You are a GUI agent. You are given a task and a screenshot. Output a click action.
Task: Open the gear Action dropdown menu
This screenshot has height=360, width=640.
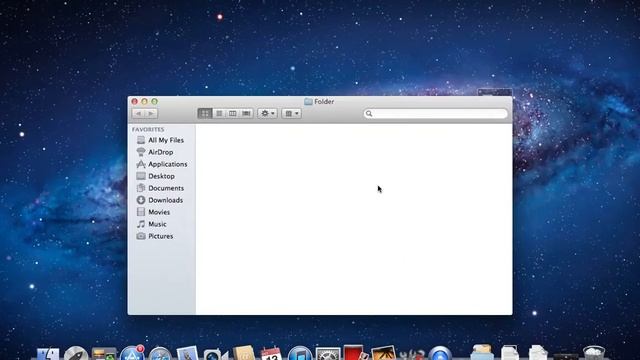(x=267, y=113)
